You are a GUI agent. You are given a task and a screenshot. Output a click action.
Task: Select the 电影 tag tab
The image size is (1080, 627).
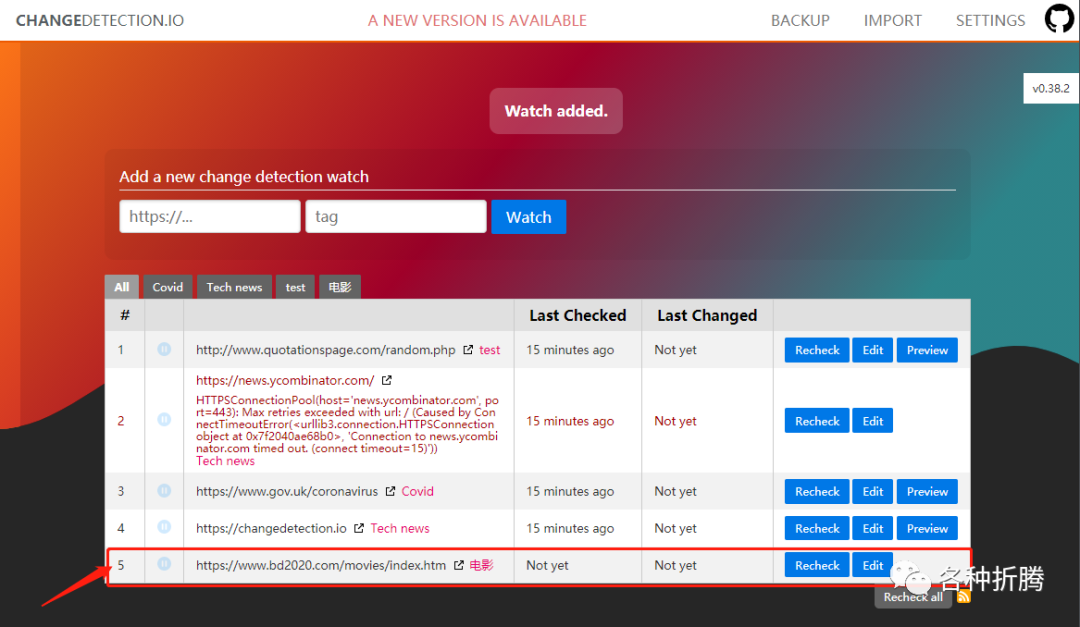(x=340, y=287)
